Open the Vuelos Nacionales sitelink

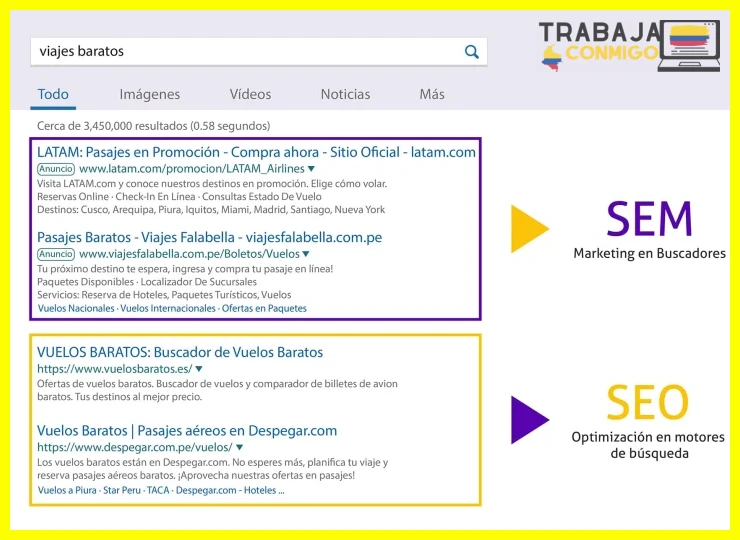click(x=76, y=309)
